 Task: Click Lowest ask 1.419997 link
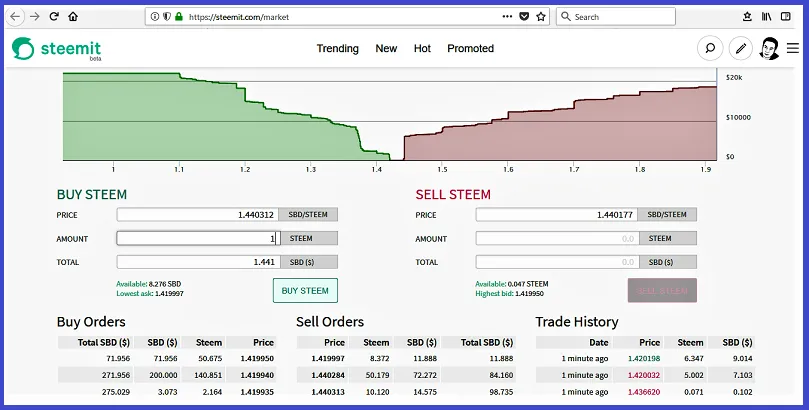(x=150, y=293)
